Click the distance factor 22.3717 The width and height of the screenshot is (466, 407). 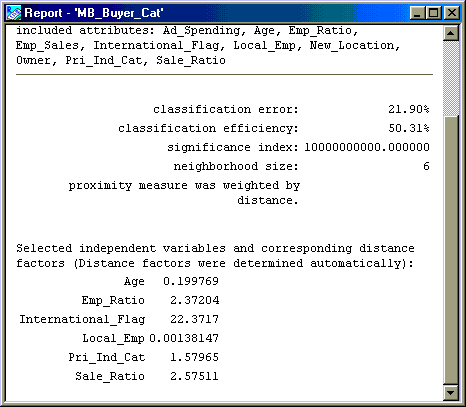[x=195, y=319]
